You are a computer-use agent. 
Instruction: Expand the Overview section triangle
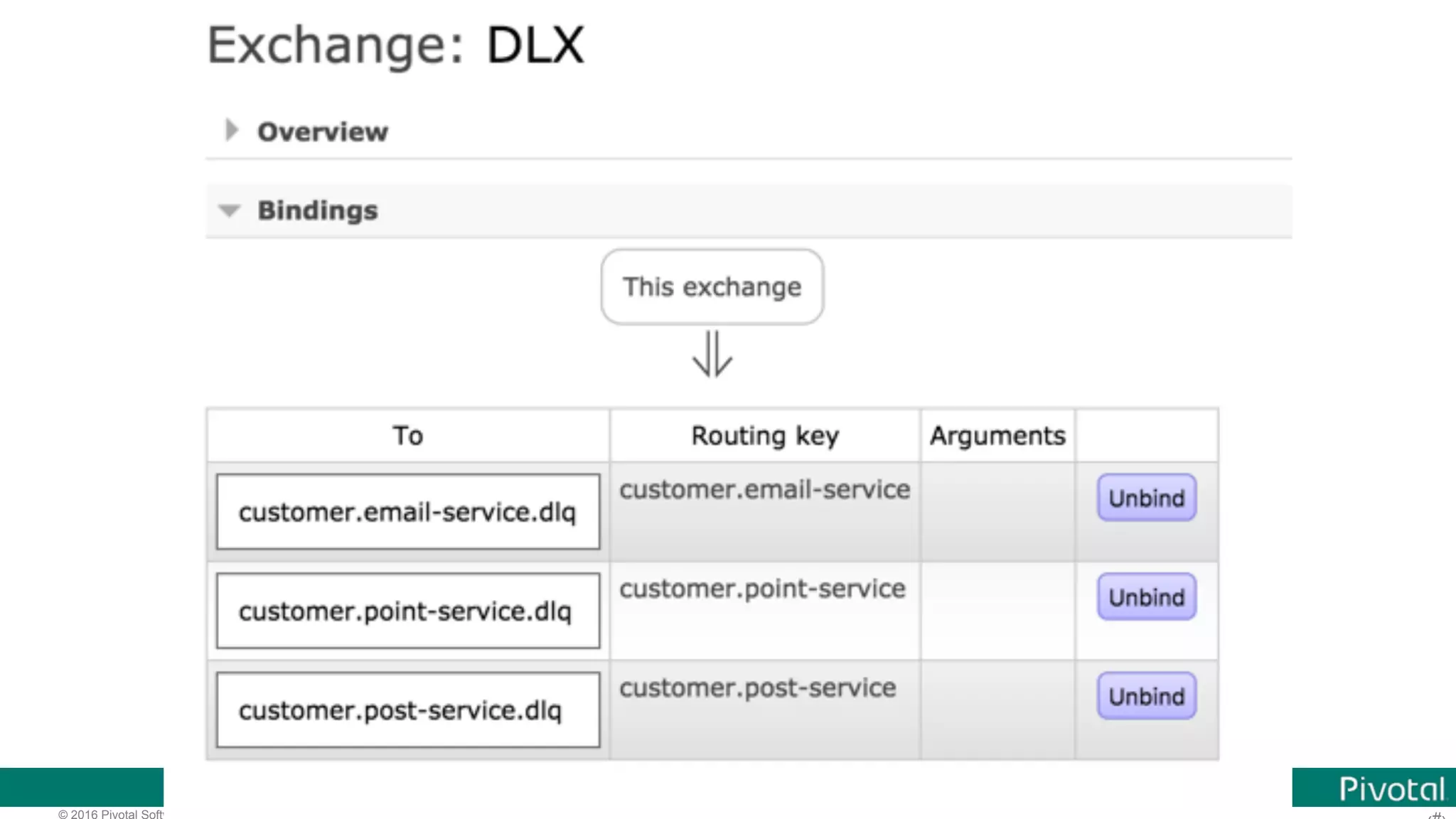tap(231, 131)
